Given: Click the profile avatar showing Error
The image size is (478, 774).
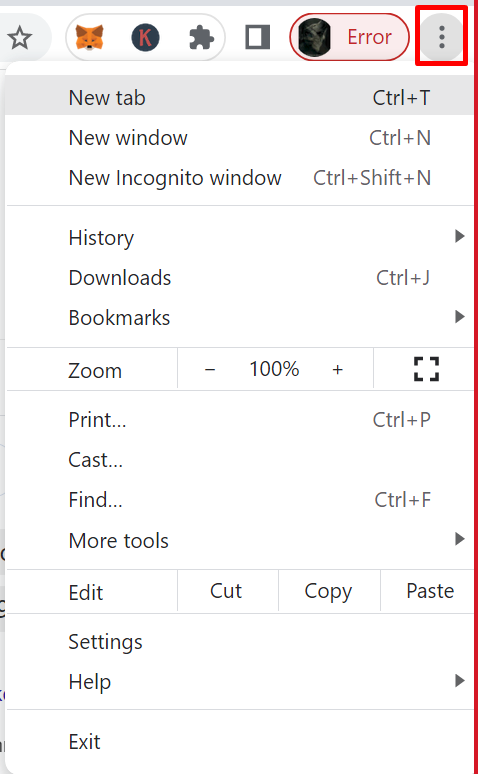Looking at the screenshot, I should coord(349,37).
